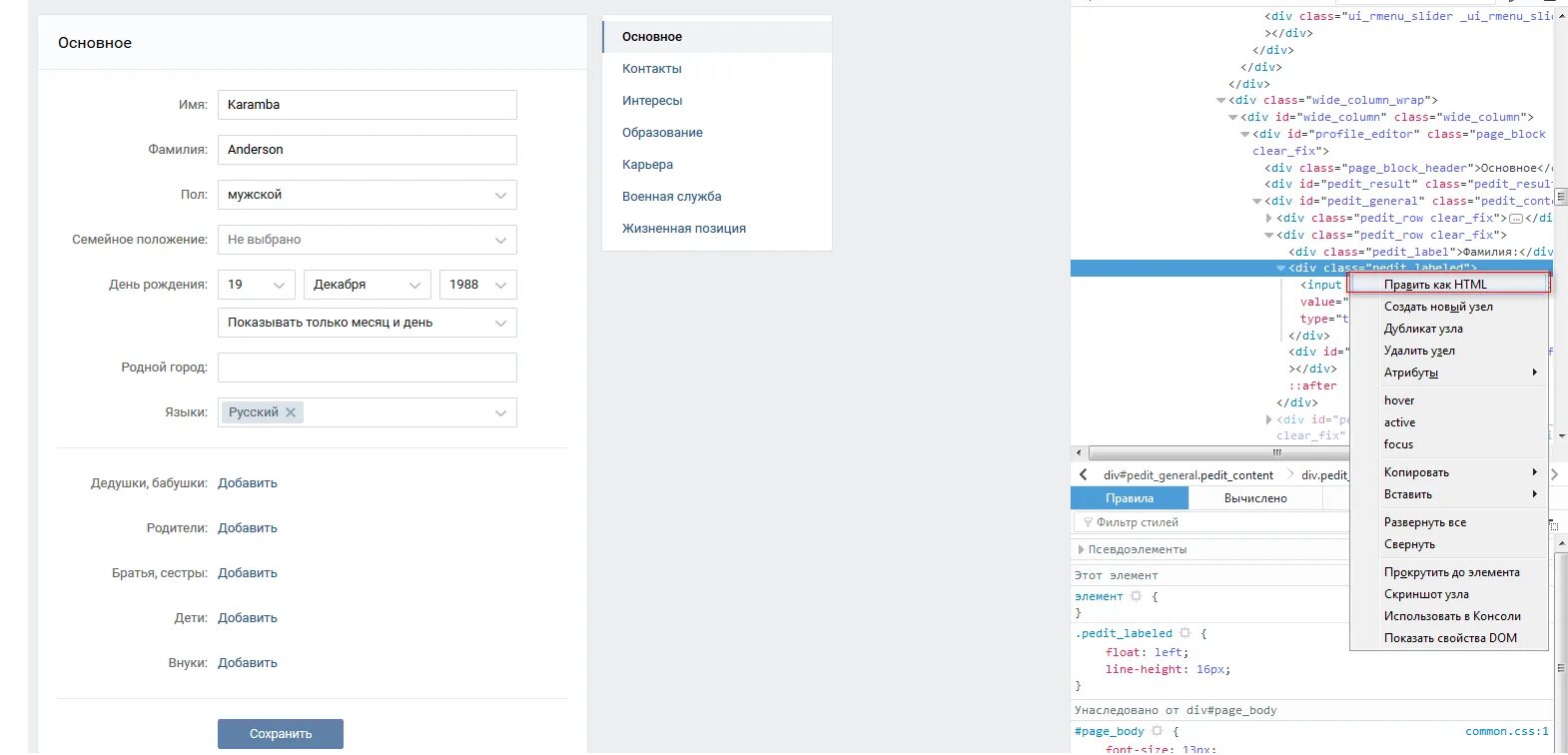Screen dimensions: 1568x755
Task: Select 'Создать новый узел' menu entry
Action: [1448, 307]
